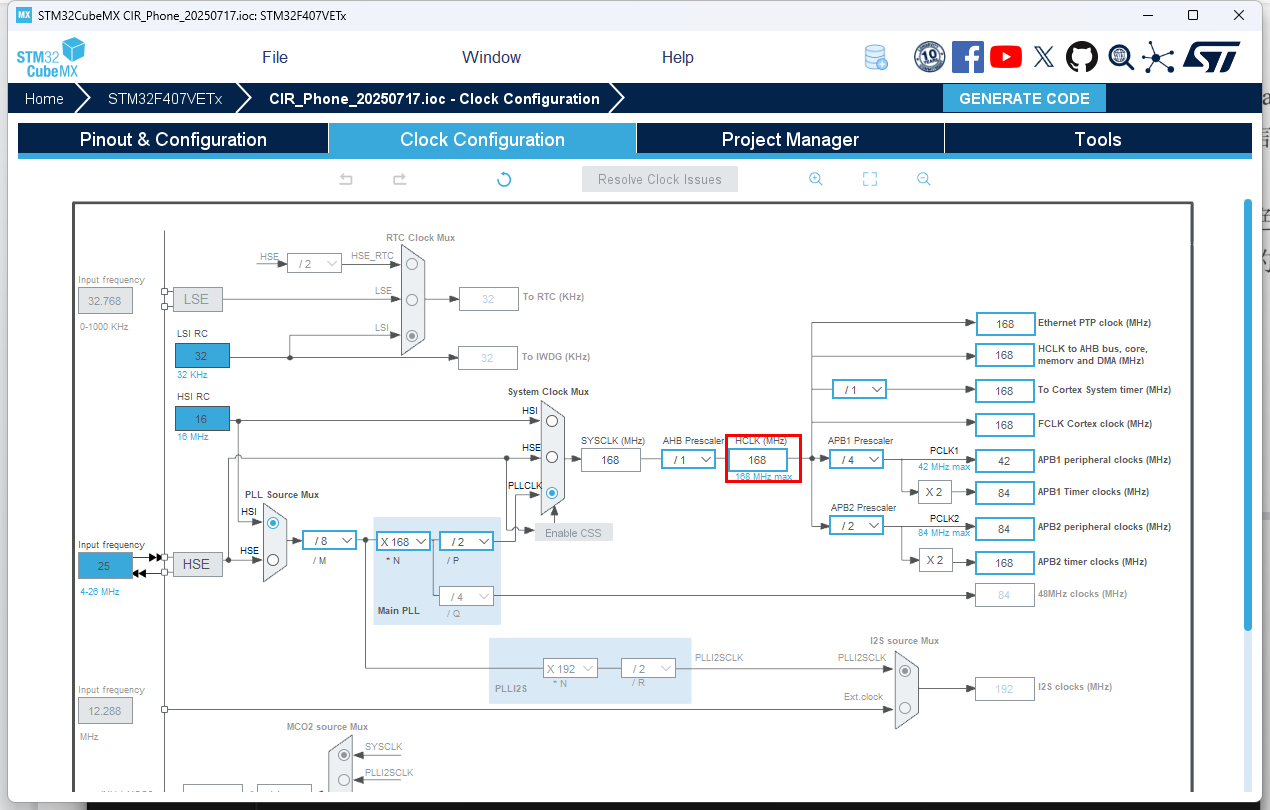Click the 12.288 input frequency field
1270x810 pixels.
(105, 711)
